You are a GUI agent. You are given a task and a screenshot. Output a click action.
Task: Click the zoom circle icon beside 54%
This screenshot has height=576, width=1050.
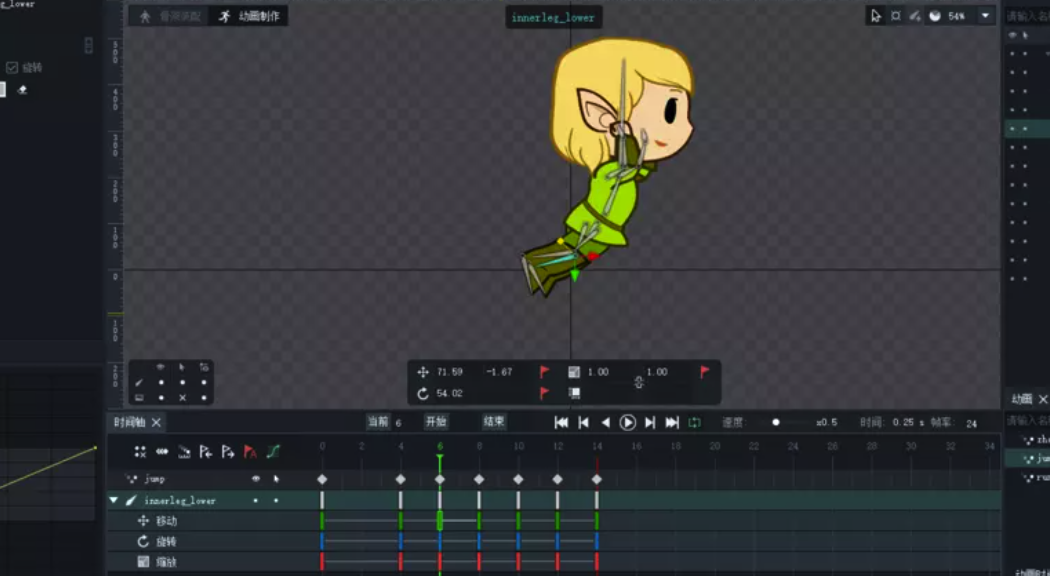pyautogui.click(x=935, y=16)
